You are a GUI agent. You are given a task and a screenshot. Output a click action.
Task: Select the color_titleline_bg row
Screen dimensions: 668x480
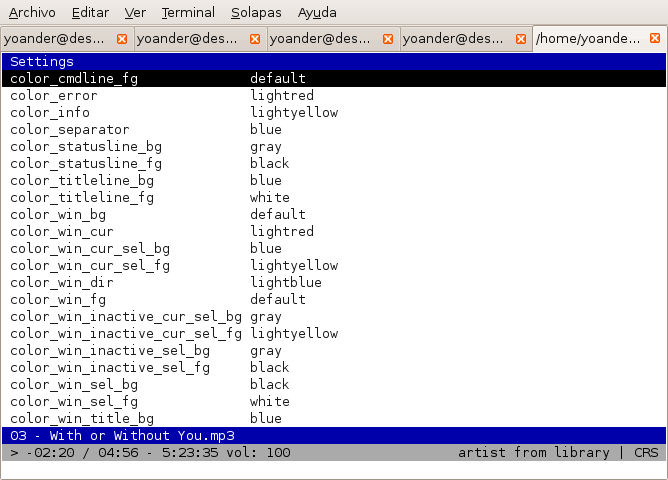[334, 181]
